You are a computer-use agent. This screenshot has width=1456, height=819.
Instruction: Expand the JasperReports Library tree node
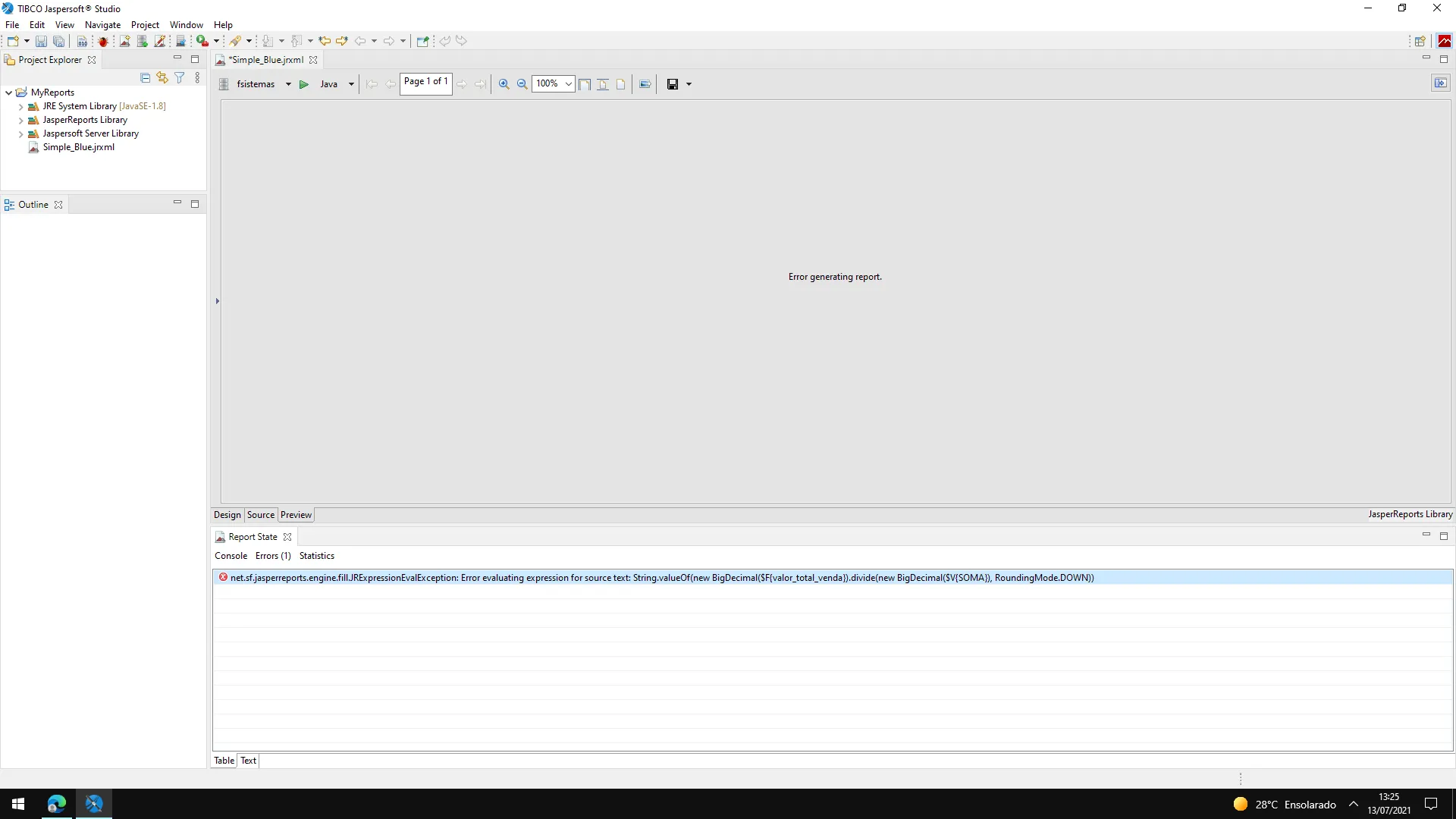pos(20,120)
